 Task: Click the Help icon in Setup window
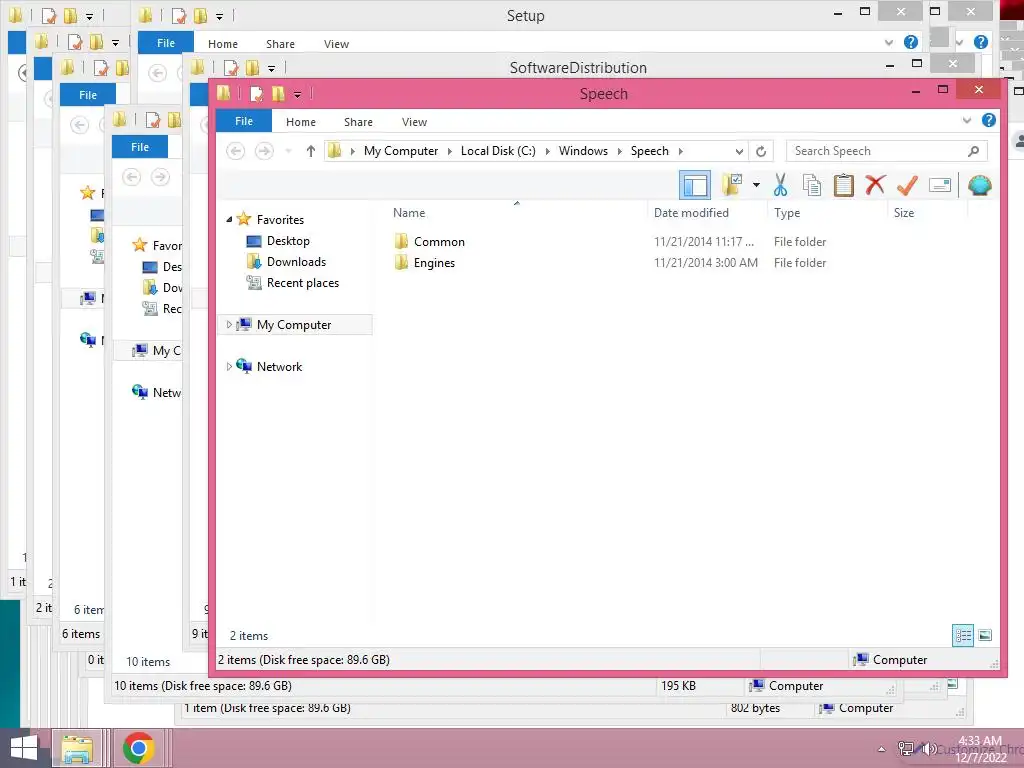tap(911, 42)
